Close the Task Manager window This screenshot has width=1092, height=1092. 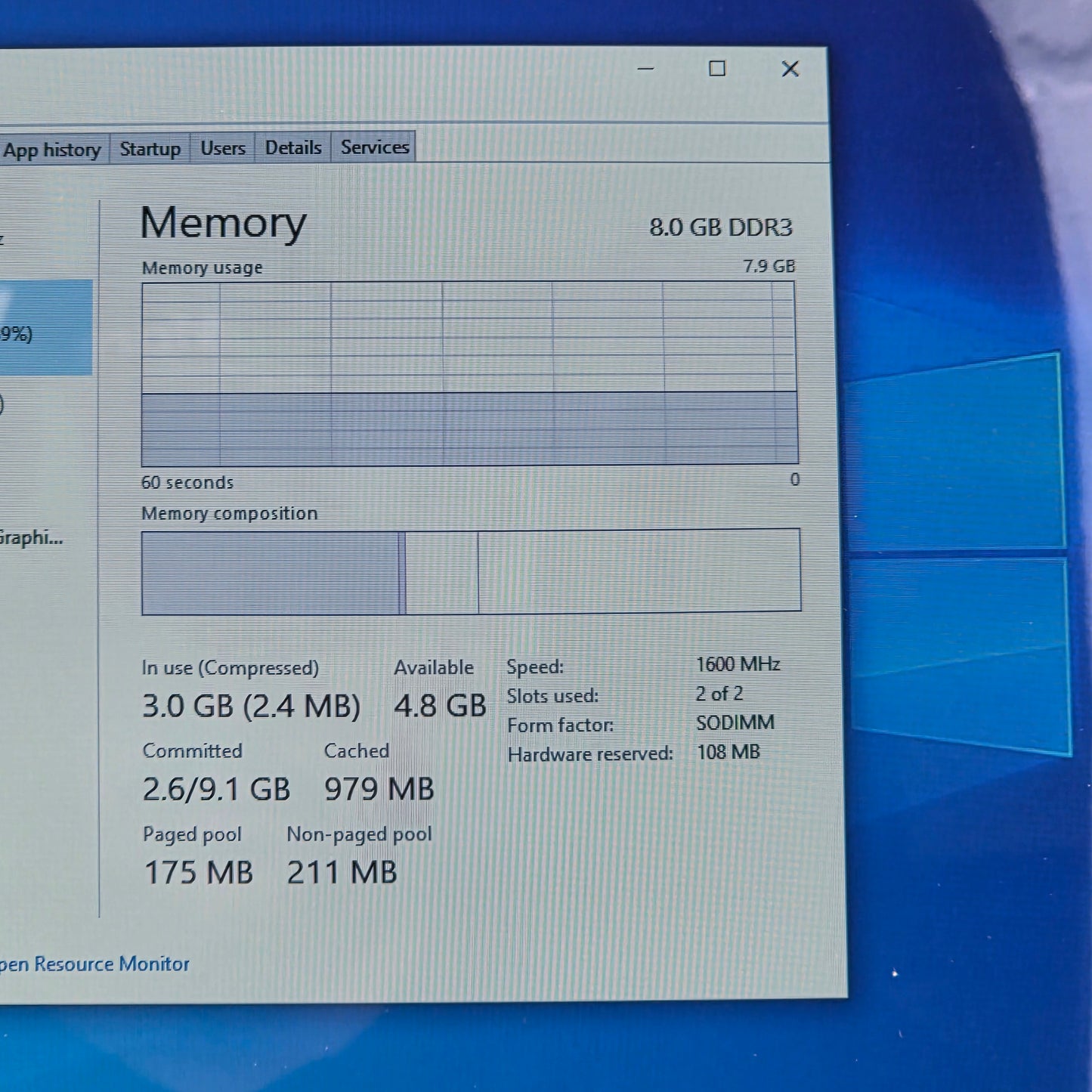tap(790, 69)
